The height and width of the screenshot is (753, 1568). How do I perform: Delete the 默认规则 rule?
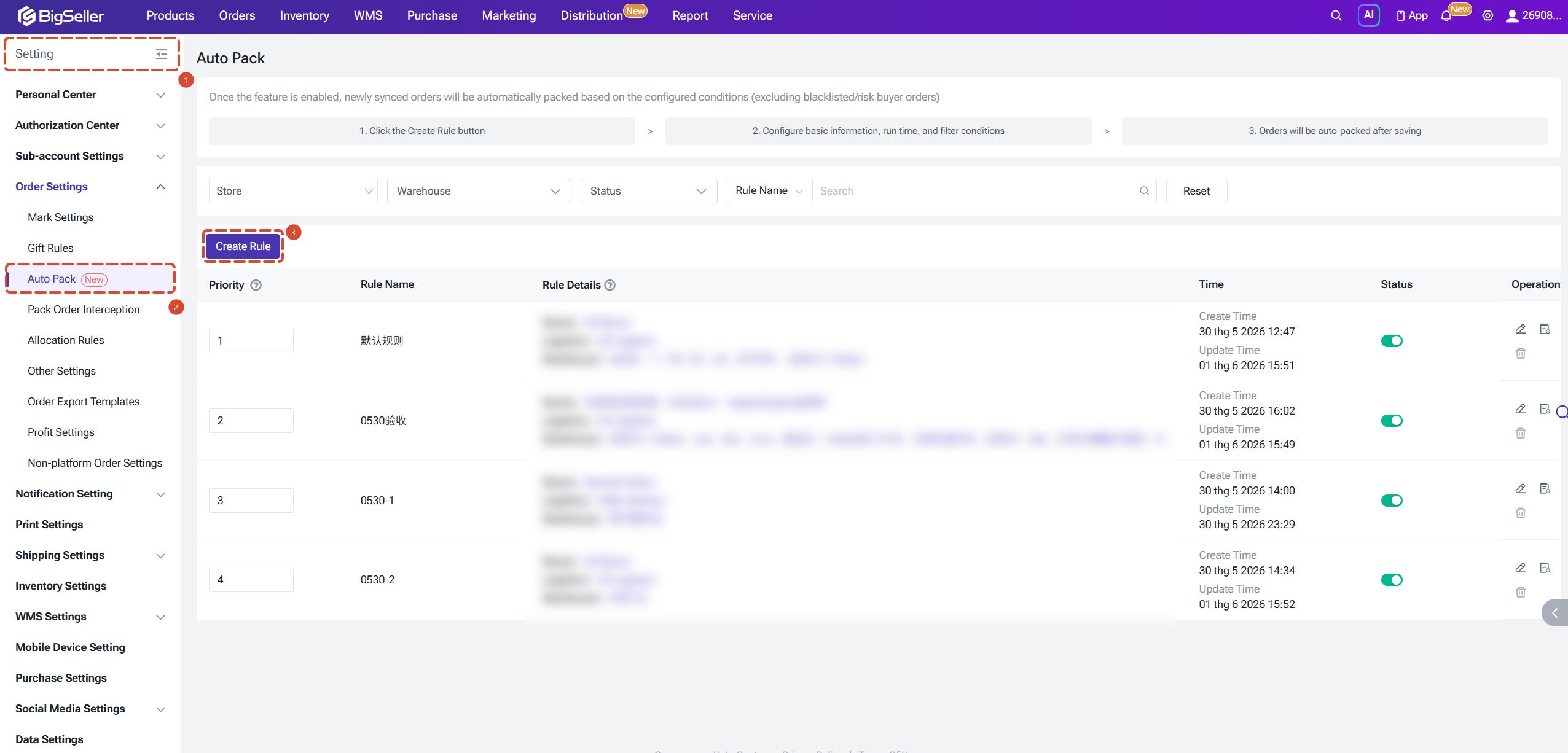tap(1520, 353)
